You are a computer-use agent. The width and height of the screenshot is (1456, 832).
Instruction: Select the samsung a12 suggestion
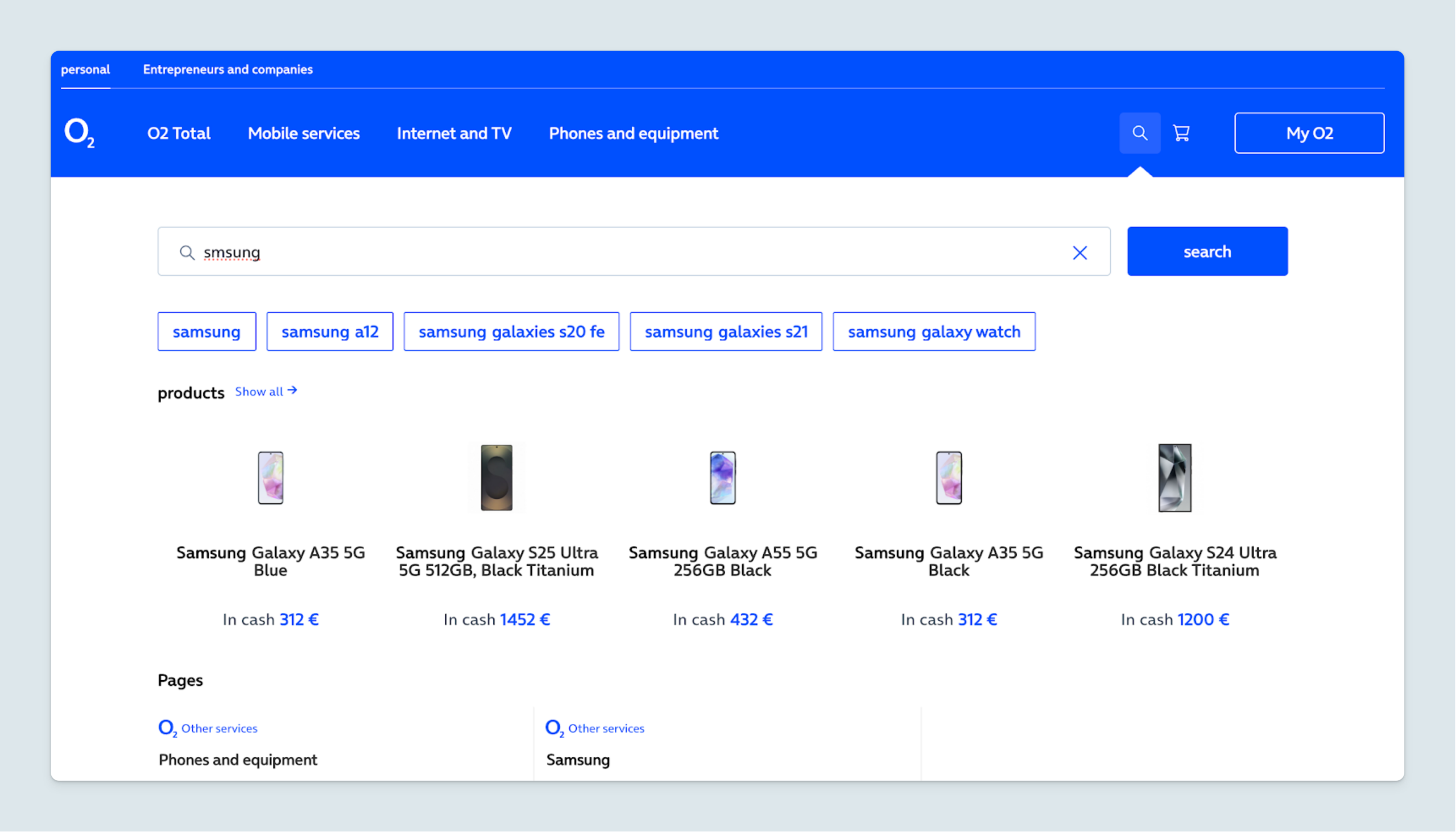click(x=330, y=332)
